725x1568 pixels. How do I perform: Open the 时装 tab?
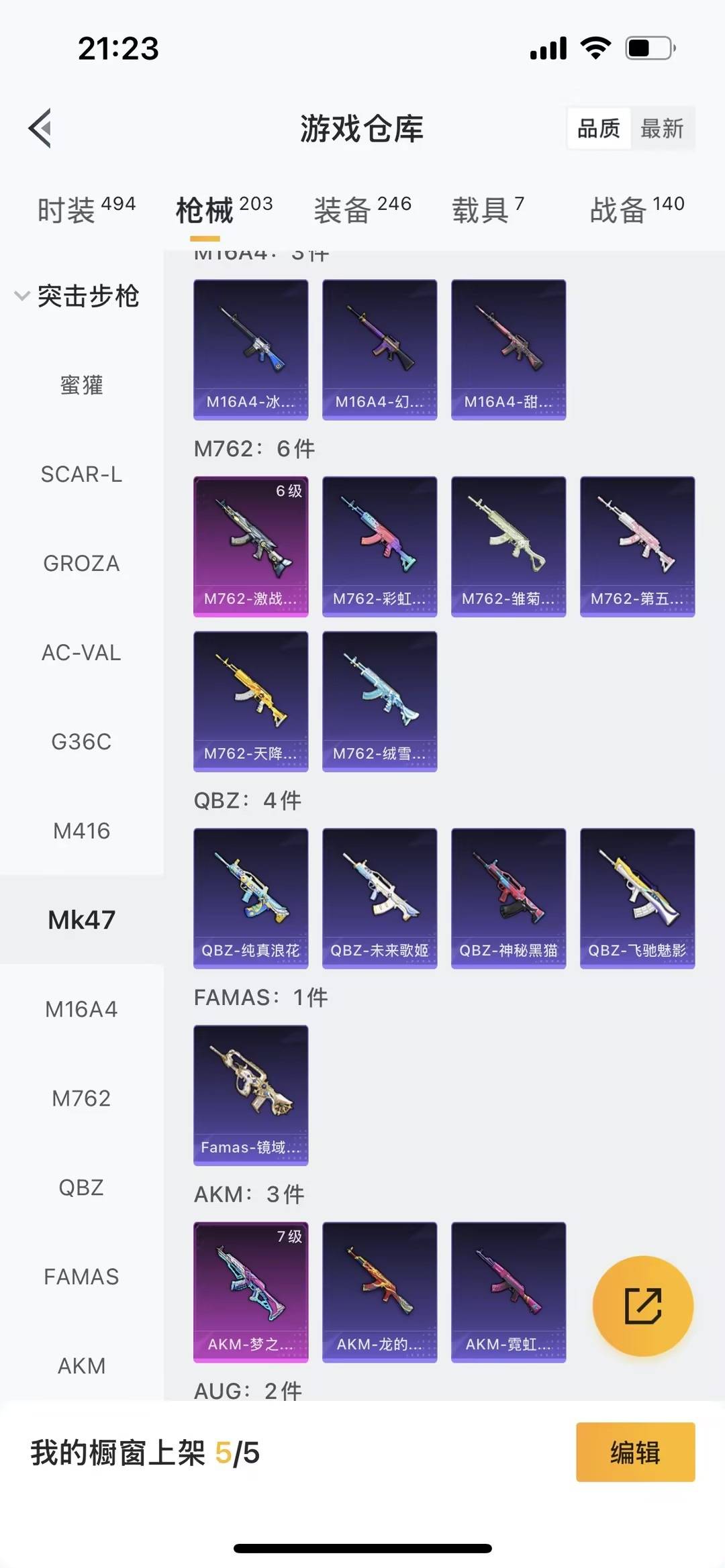point(86,210)
